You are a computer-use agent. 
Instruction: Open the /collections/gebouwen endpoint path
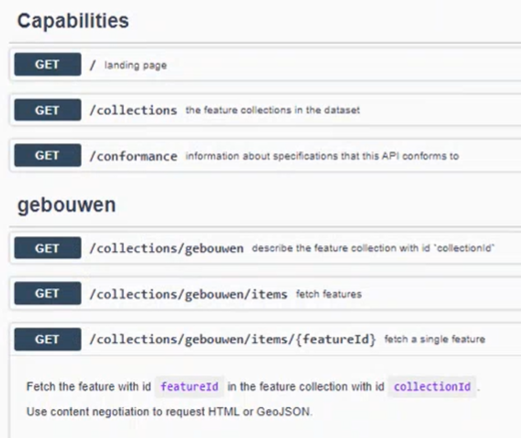point(166,248)
